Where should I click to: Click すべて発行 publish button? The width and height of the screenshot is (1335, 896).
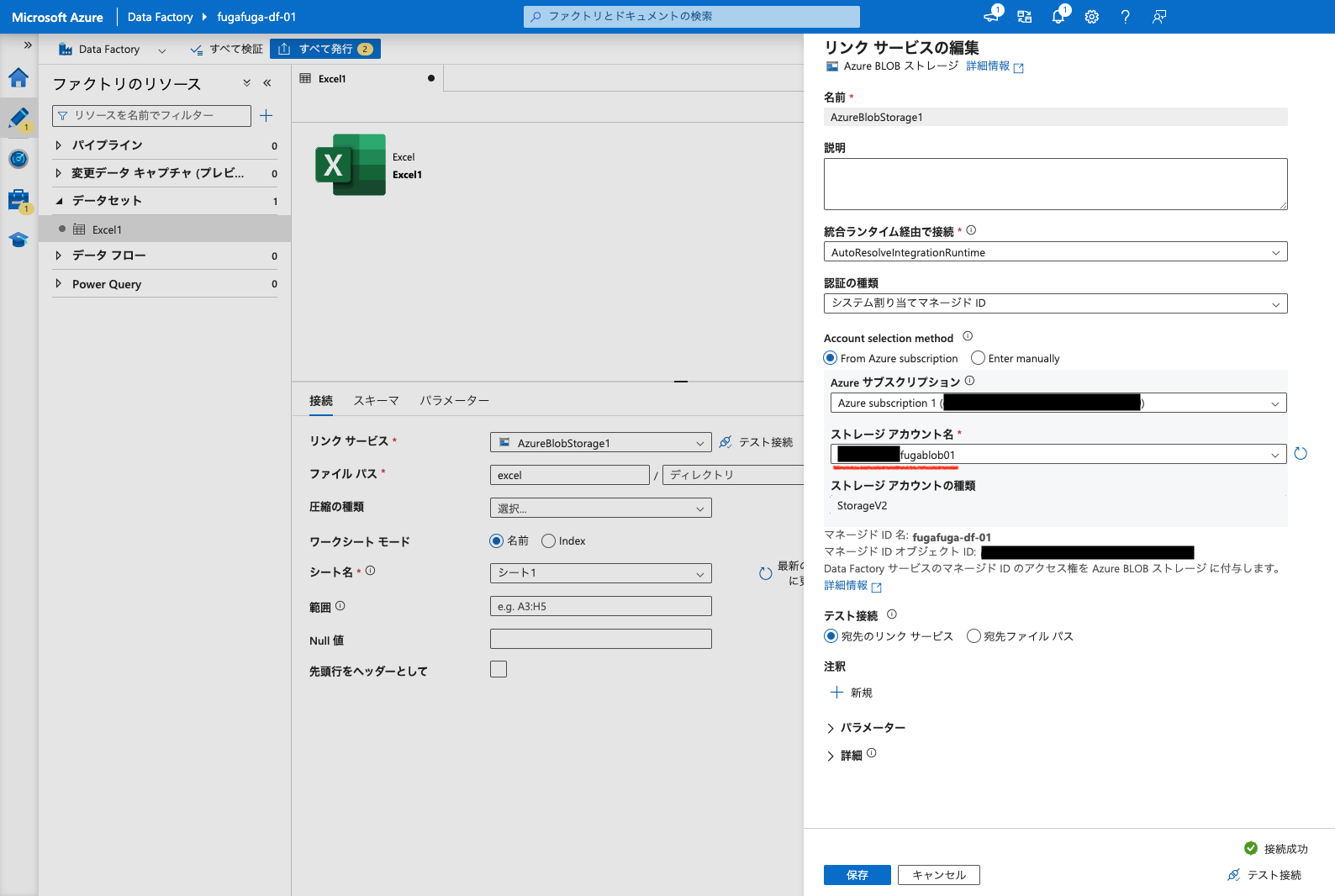325,50
